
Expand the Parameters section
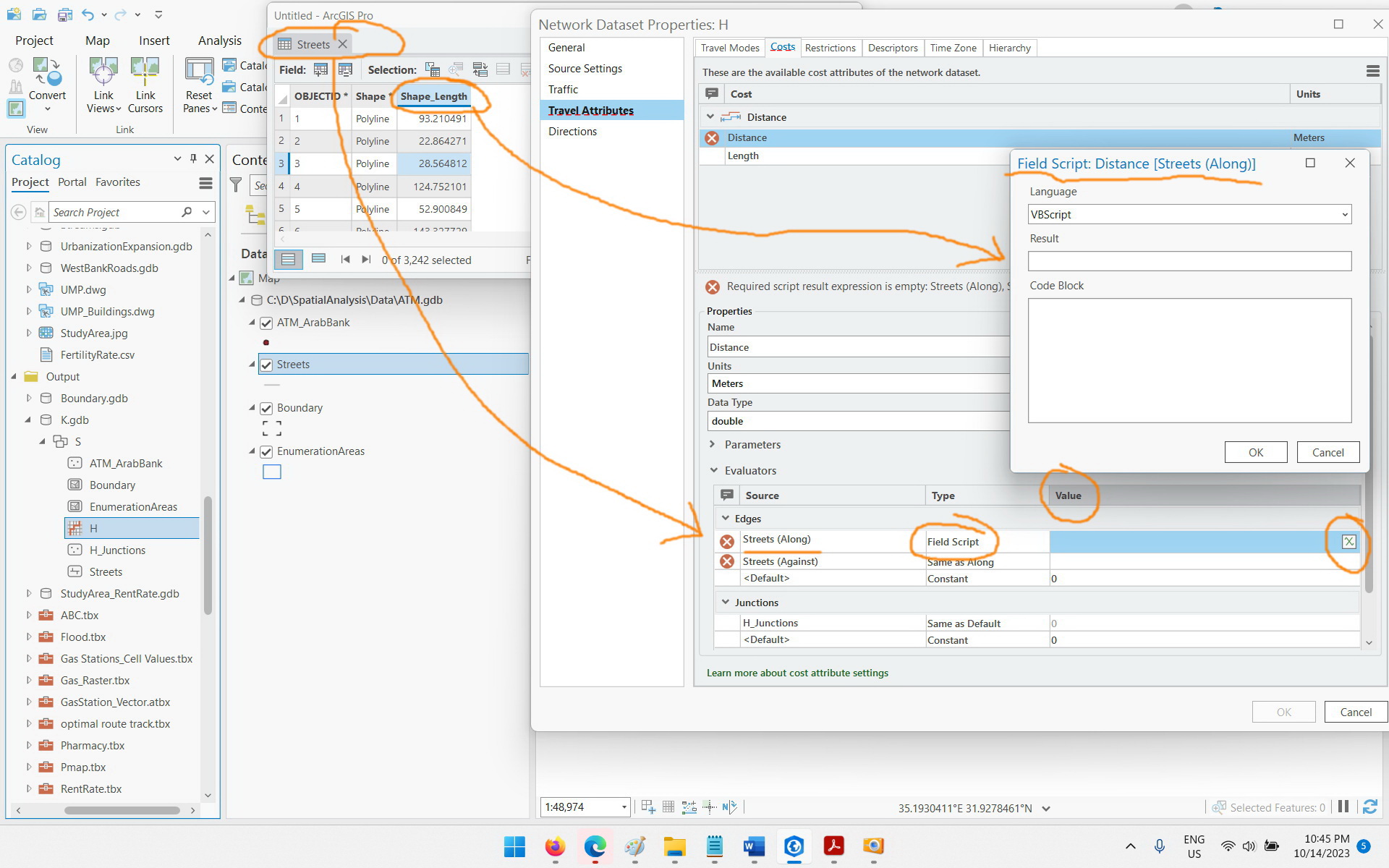[713, 444]
